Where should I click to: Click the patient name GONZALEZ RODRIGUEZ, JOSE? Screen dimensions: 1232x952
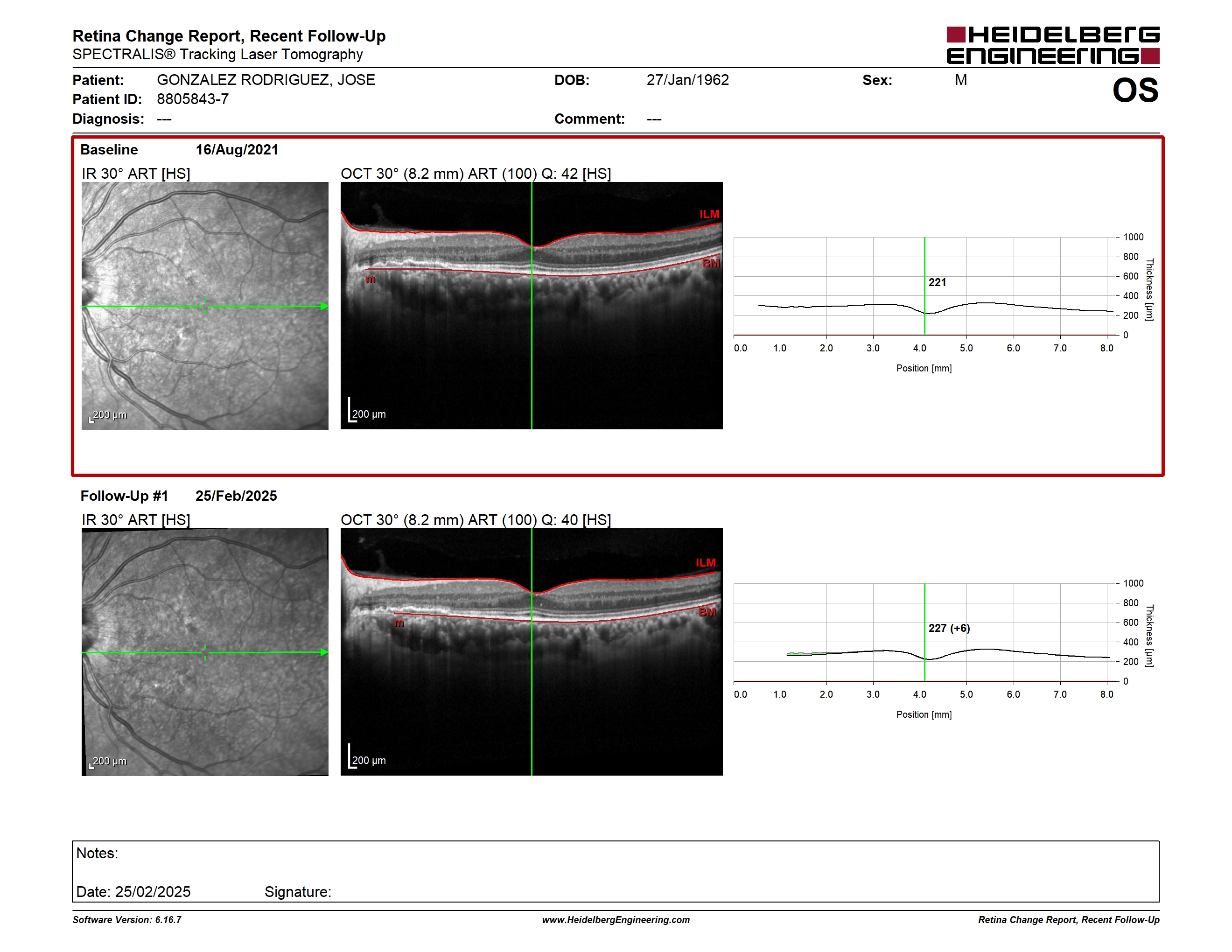pos(266,79)
